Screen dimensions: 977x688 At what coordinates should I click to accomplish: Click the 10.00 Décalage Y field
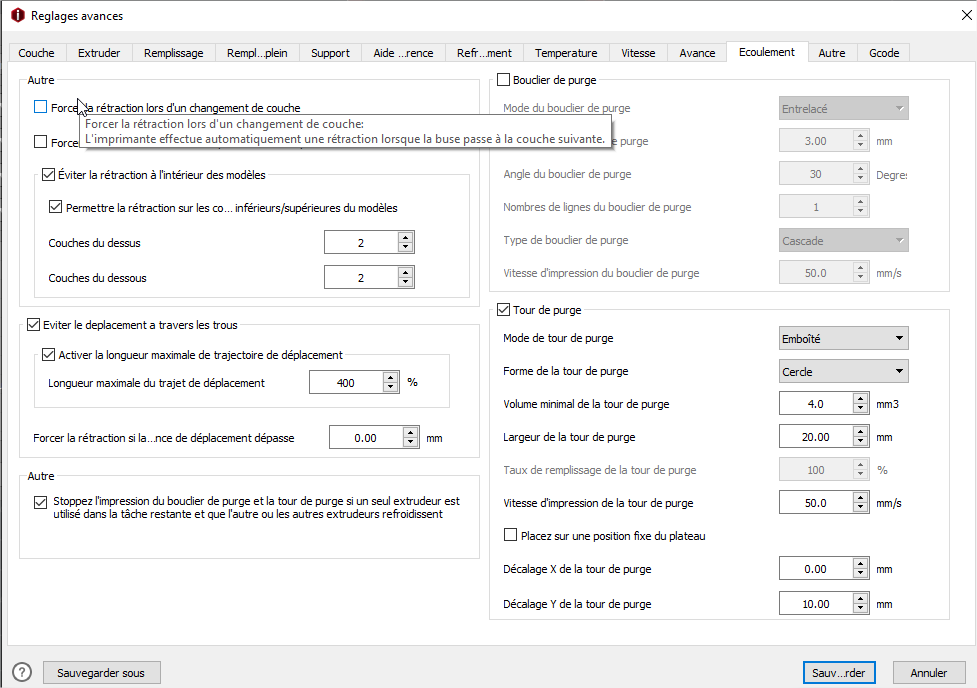(x=816, y=604)
